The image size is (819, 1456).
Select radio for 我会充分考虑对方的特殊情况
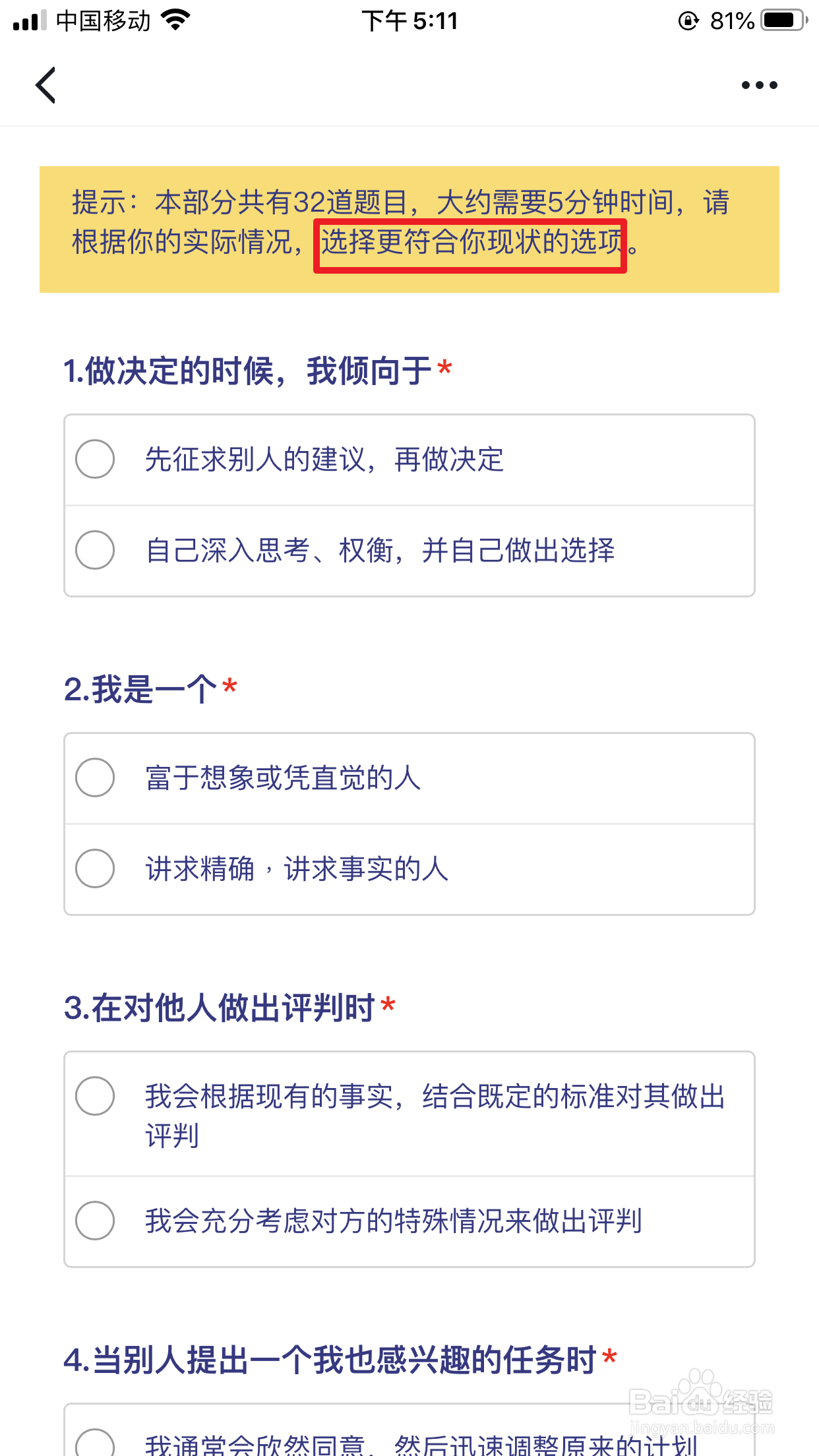coord(95,1221)
